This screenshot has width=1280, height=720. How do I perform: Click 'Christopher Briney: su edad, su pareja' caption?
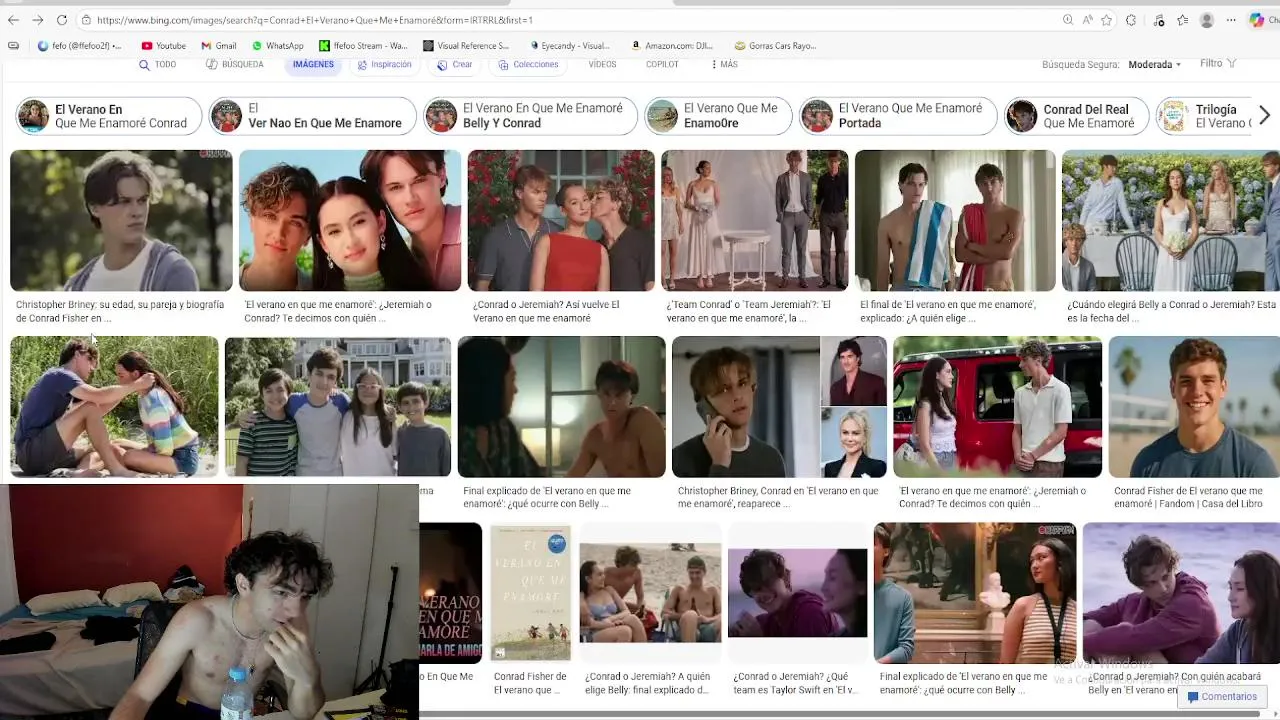[120, 311]
